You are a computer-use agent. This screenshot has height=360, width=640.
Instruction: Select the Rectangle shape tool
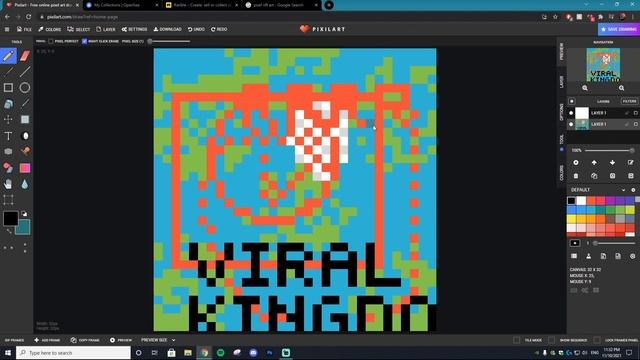[x=8, y=88]
